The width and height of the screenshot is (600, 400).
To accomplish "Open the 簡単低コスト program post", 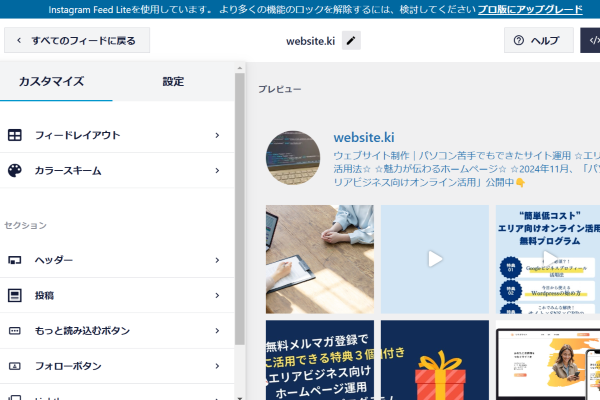I will (548, 259).
